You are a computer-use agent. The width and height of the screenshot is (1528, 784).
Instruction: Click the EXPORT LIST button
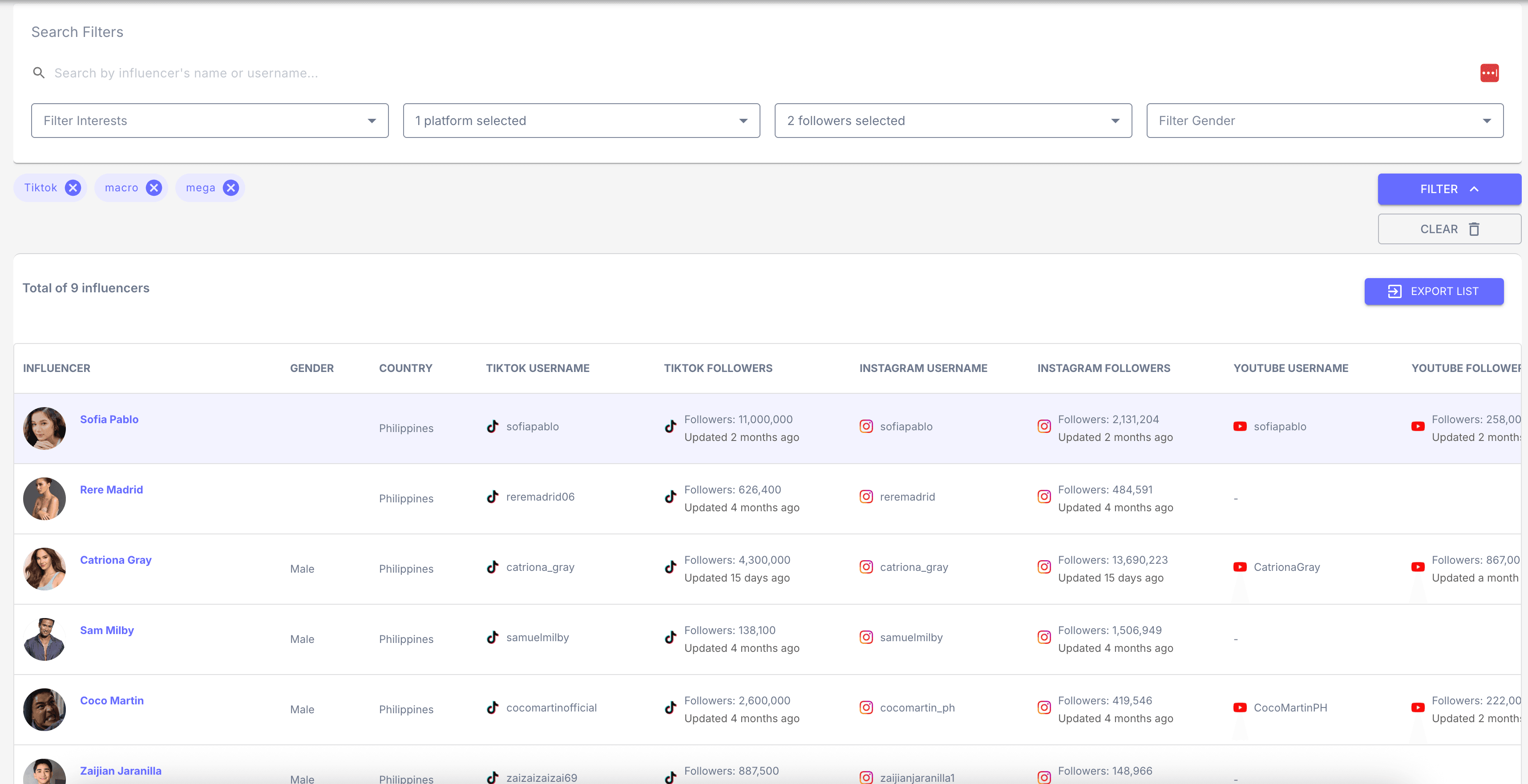click(1434, 291)
